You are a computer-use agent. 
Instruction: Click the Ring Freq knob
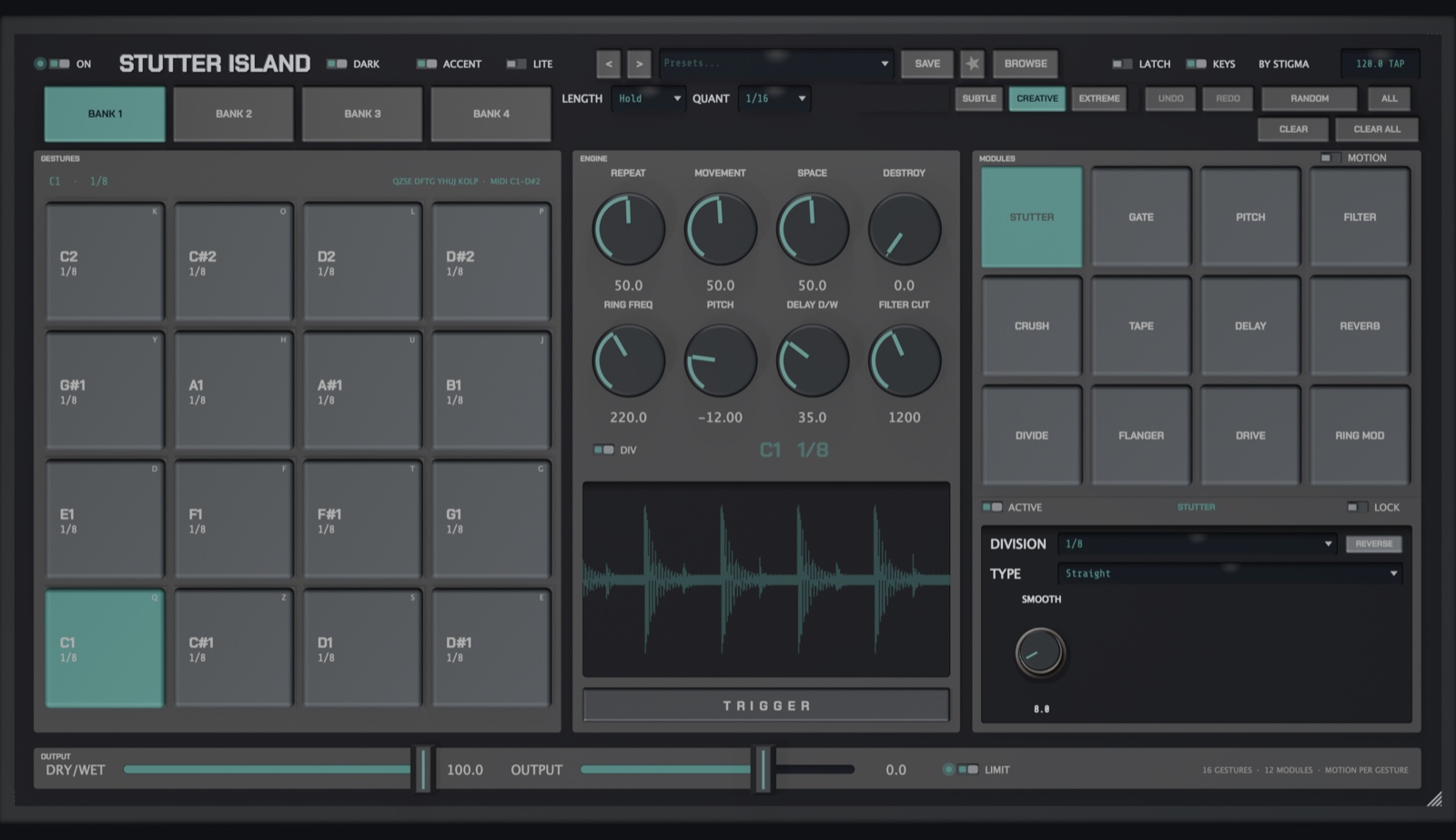point(628,361)
